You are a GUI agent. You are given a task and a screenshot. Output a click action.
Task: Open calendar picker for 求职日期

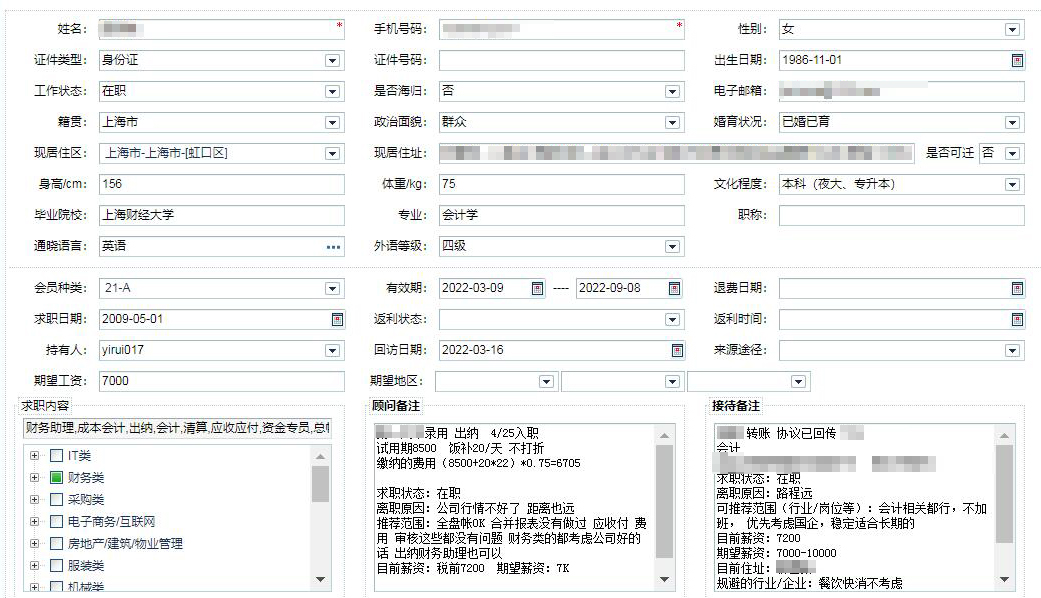click(x=337, y=319)
